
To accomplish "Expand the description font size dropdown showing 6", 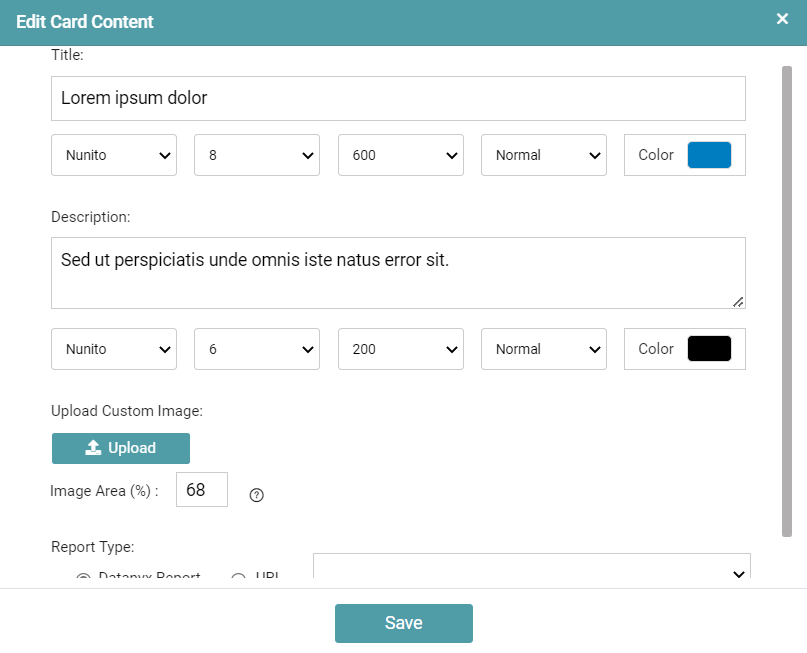I will 257,349.
